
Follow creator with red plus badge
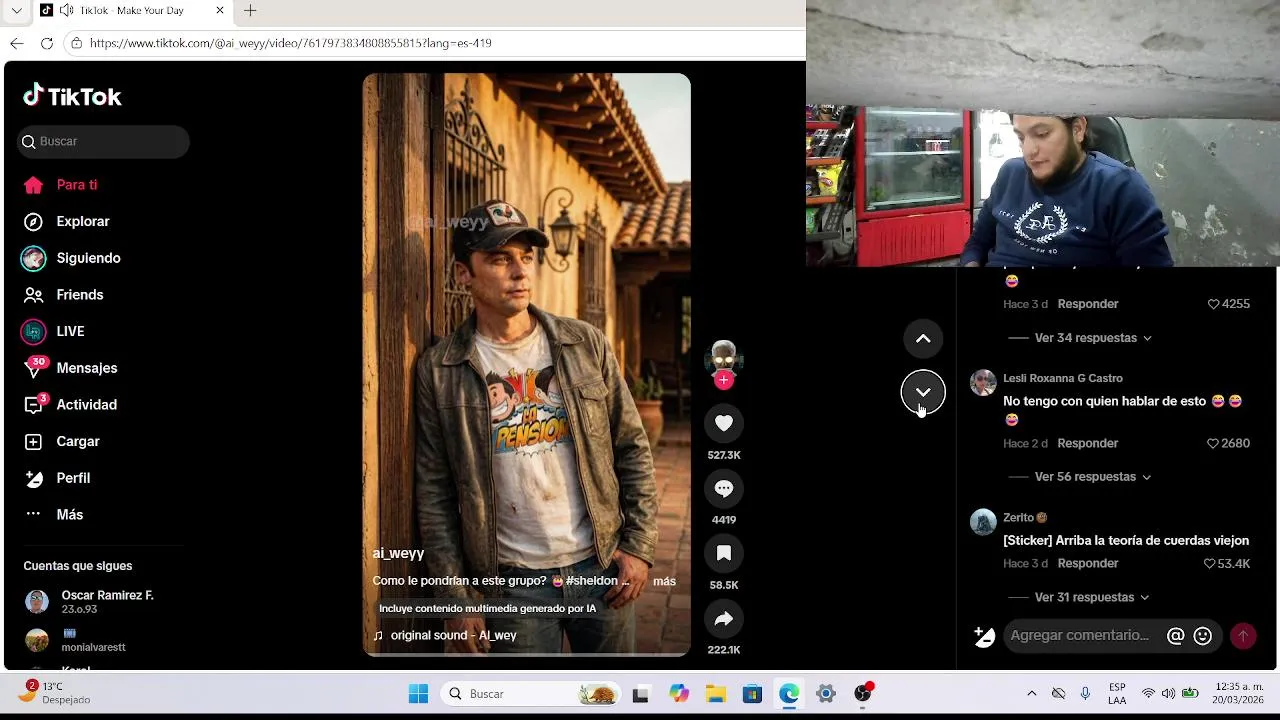pos(724,380)
